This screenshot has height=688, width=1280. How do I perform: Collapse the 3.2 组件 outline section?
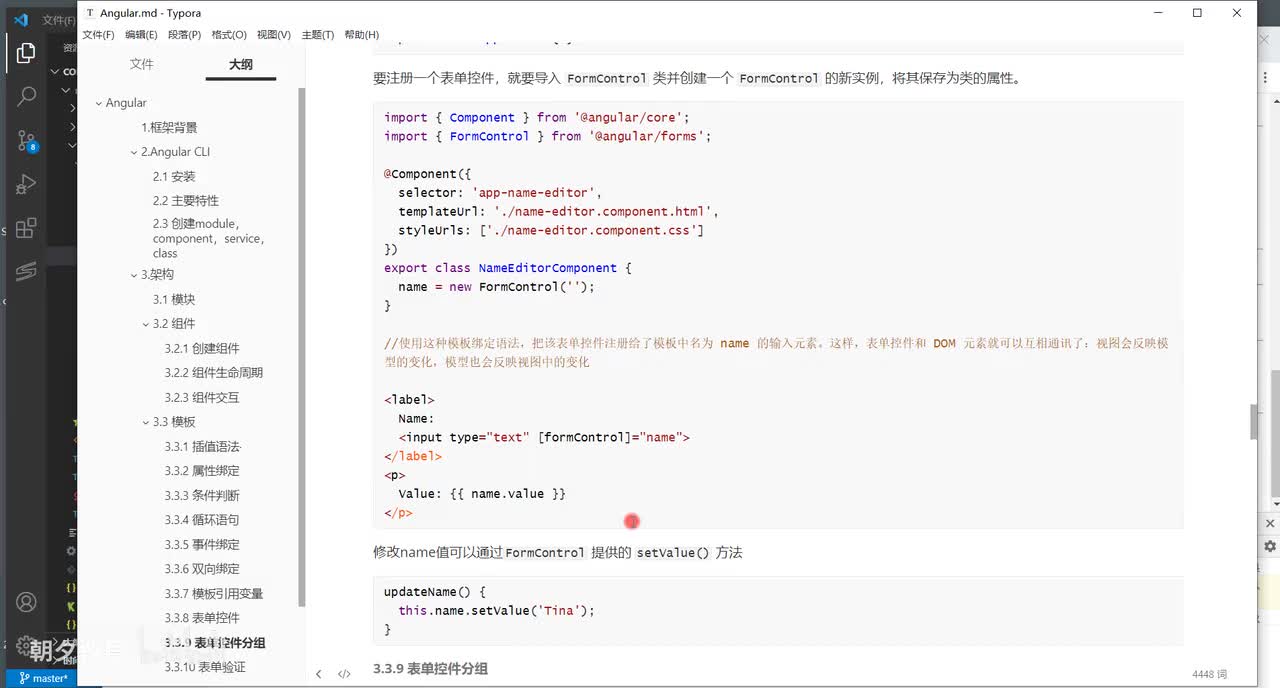pos(146,324)
